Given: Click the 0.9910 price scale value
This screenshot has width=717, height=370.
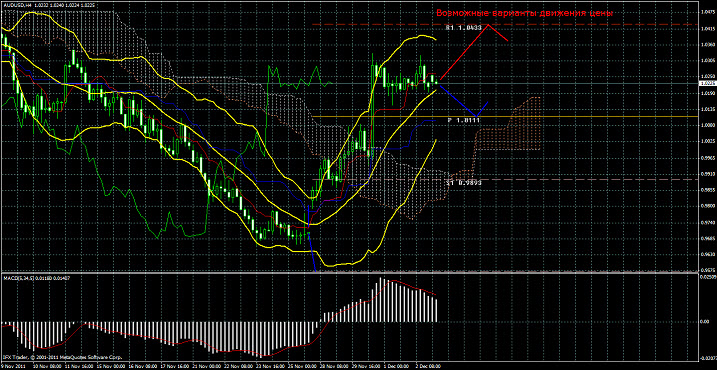Looking at the screenshot, I should tap(708, 174).
